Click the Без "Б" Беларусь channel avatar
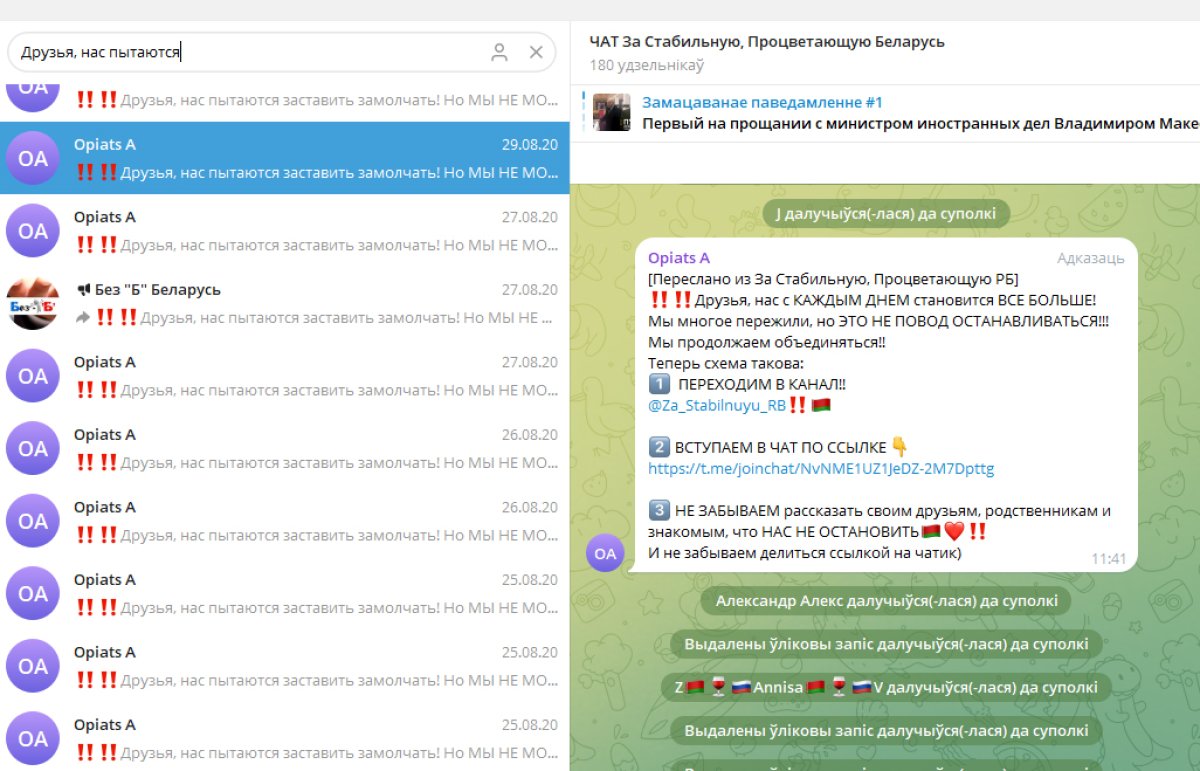The width and height of the screenshot is (1200, 771). (33, 303)
